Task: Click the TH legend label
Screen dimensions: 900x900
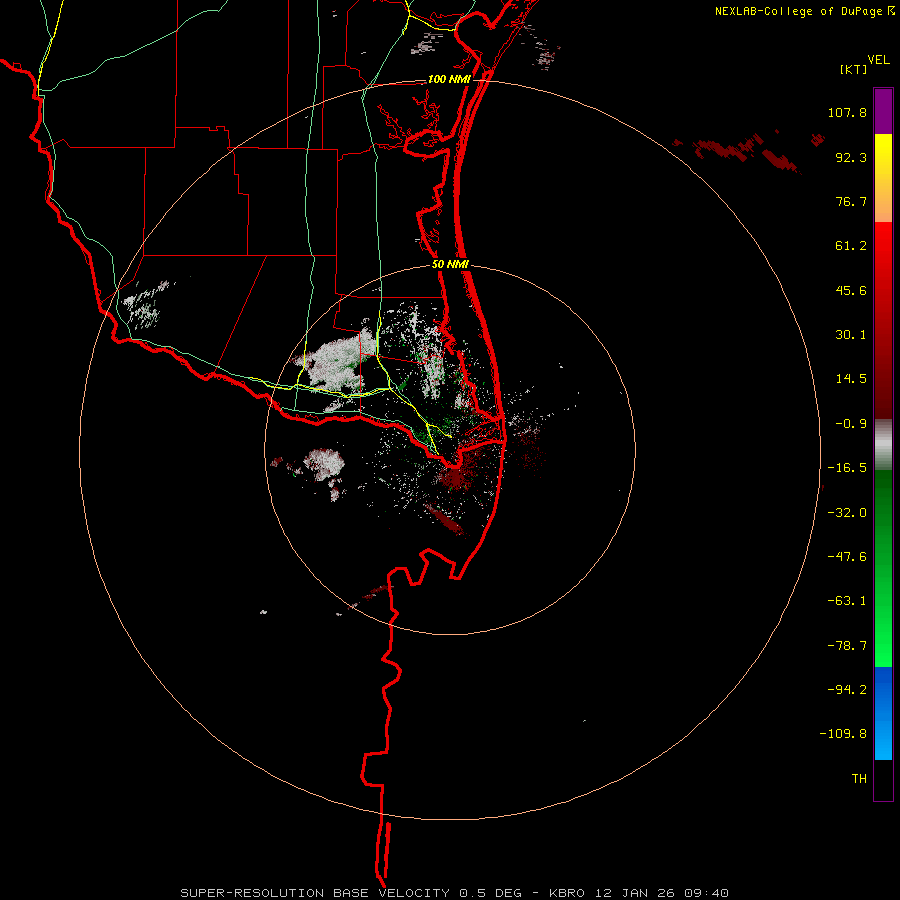Action: tap(859, 779)
